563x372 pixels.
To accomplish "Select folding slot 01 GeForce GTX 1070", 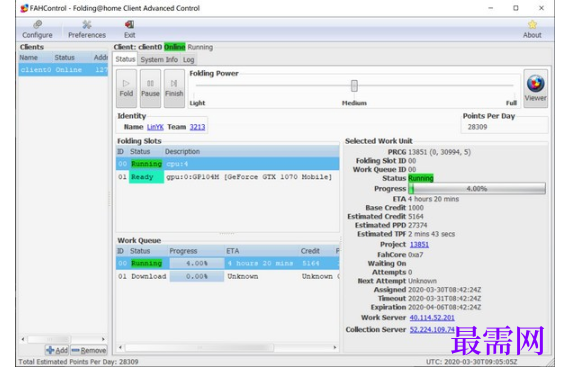I will click(228, 177).
